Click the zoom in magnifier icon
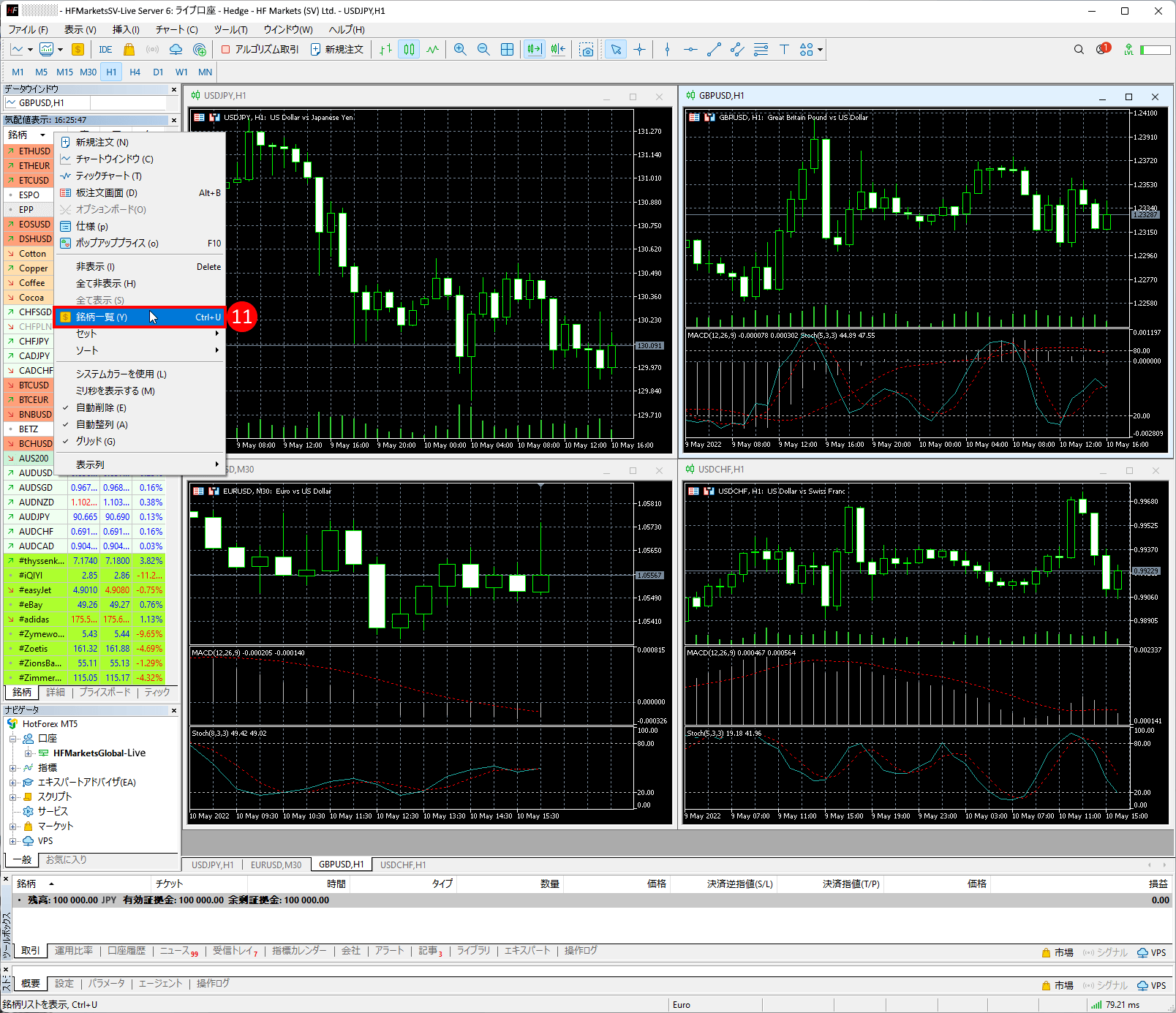 tap(460, 50)
